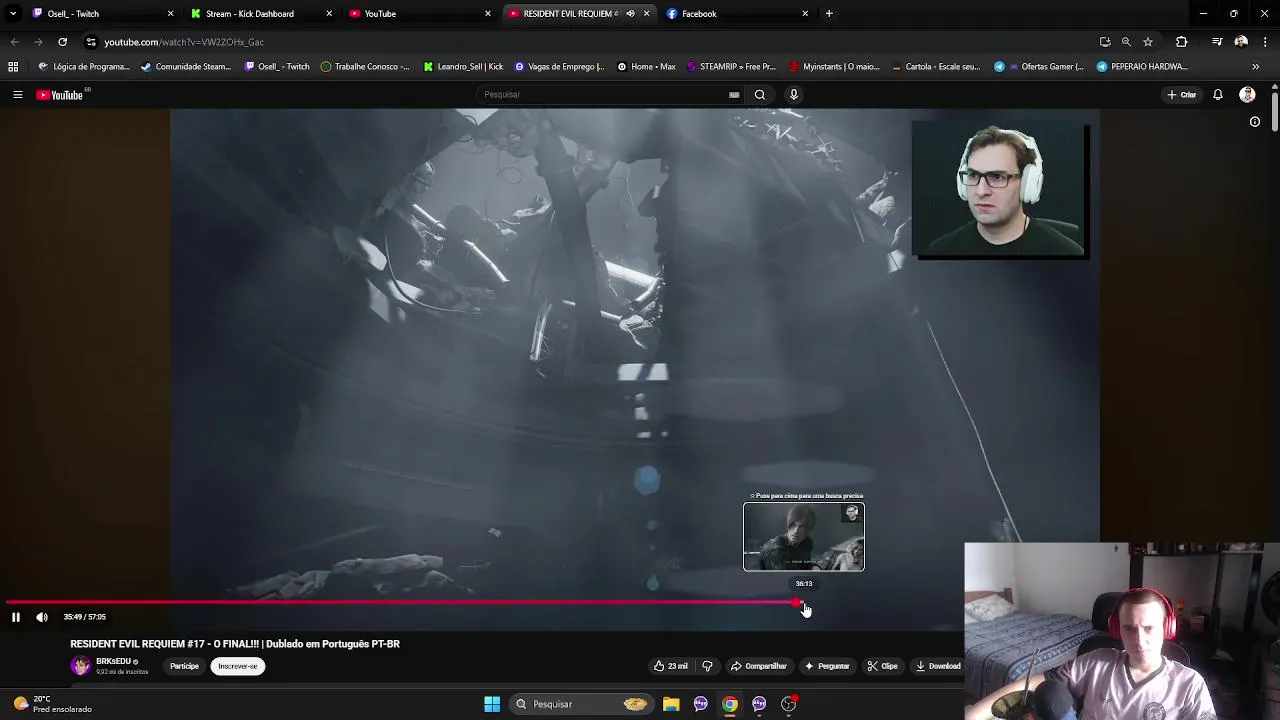Reload the current page
This screenshot has height=720, width=1280.
pos(62,42)
